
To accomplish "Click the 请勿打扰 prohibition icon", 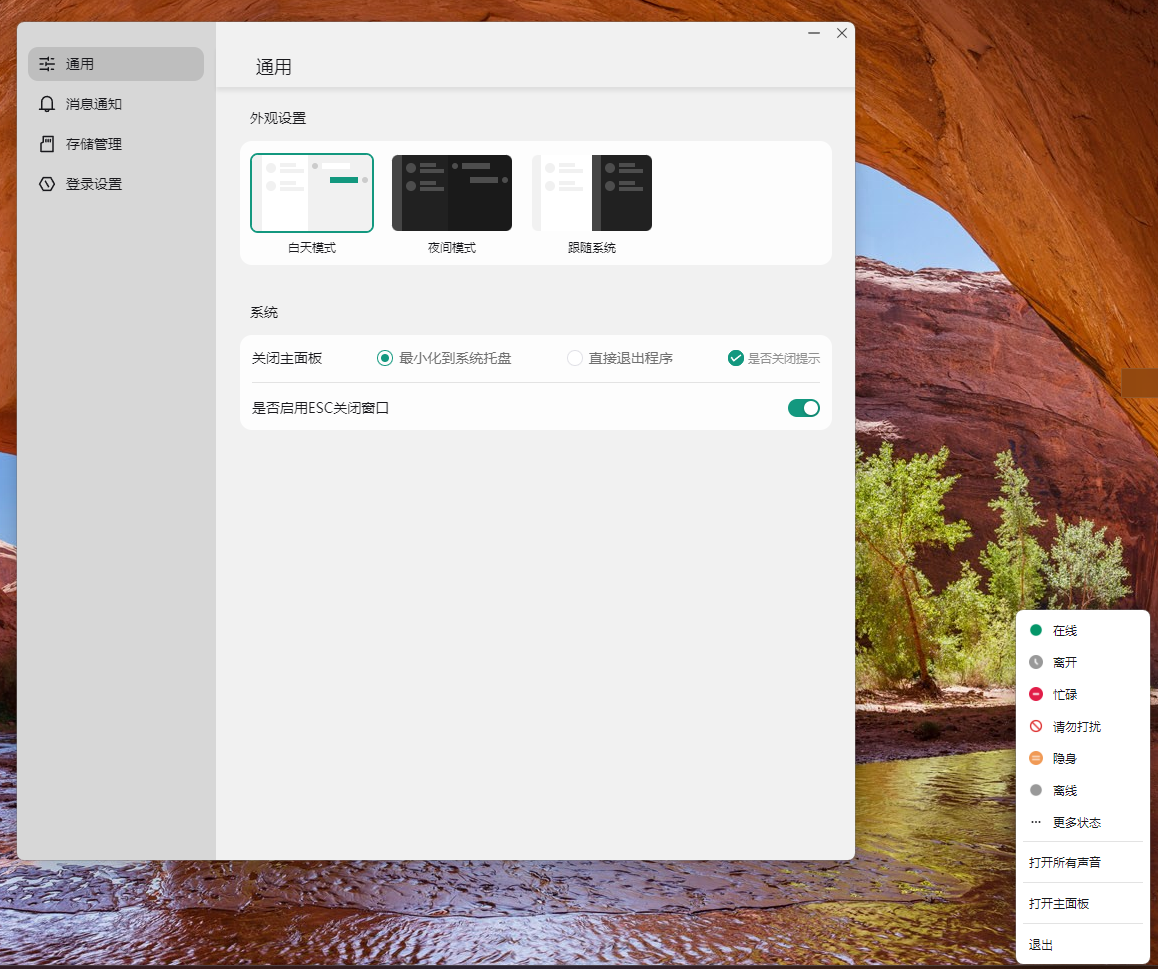I will tap(1035, 726).
